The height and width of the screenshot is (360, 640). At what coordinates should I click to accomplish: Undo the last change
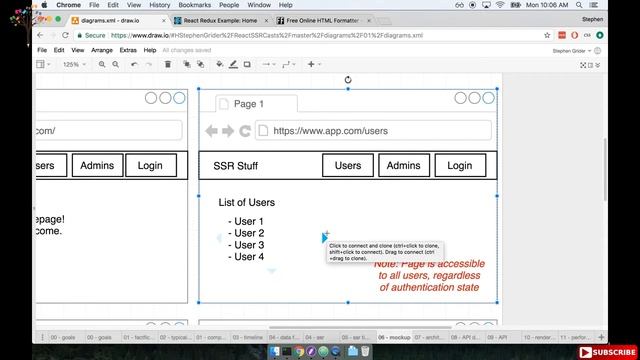point(134,64)
